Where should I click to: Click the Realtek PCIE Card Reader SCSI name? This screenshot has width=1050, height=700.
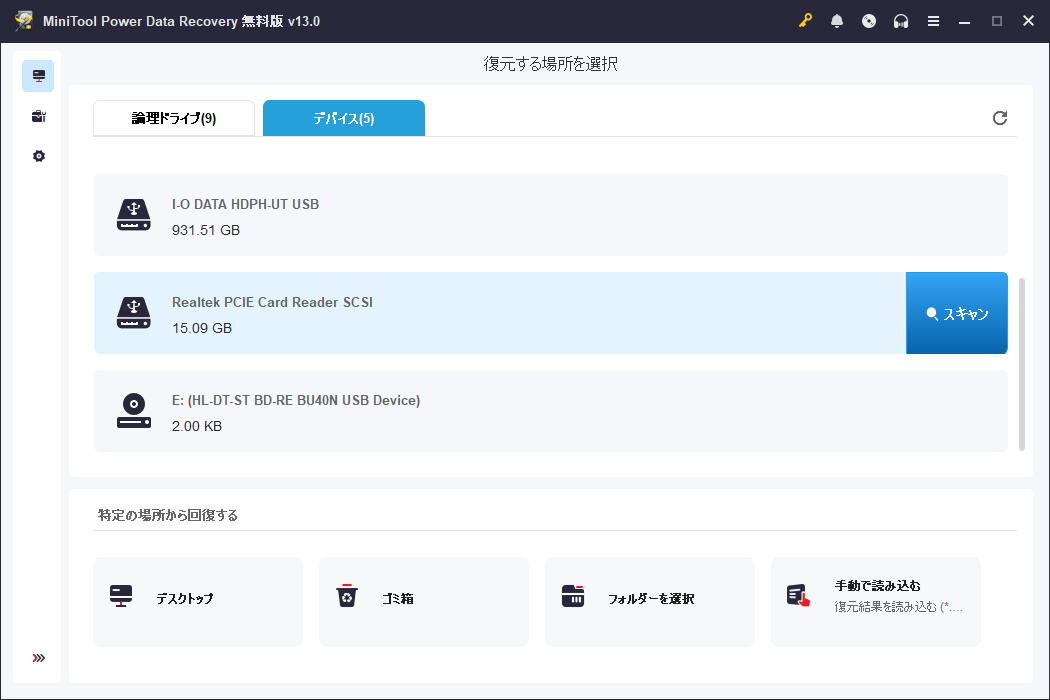click(x=273, y=302)
